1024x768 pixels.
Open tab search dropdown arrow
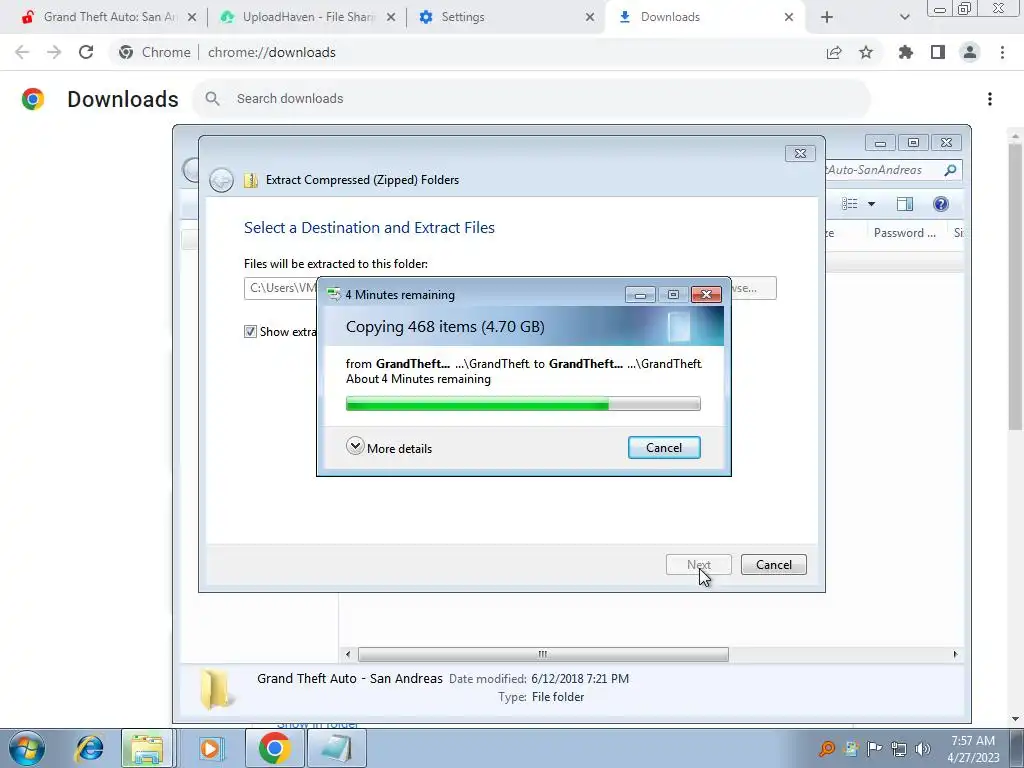point(904,17)
